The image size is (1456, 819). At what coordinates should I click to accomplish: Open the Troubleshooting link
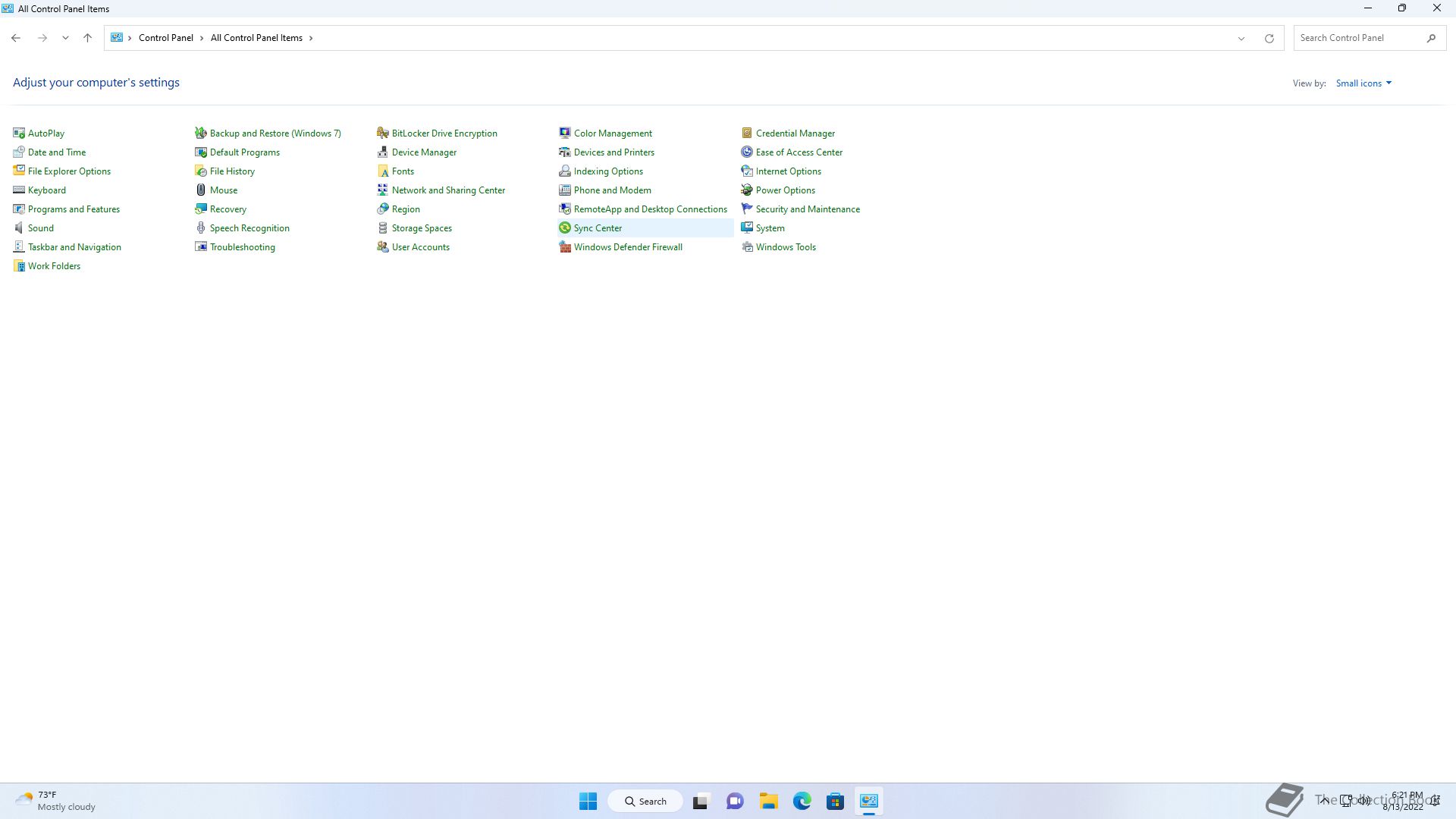243,247
